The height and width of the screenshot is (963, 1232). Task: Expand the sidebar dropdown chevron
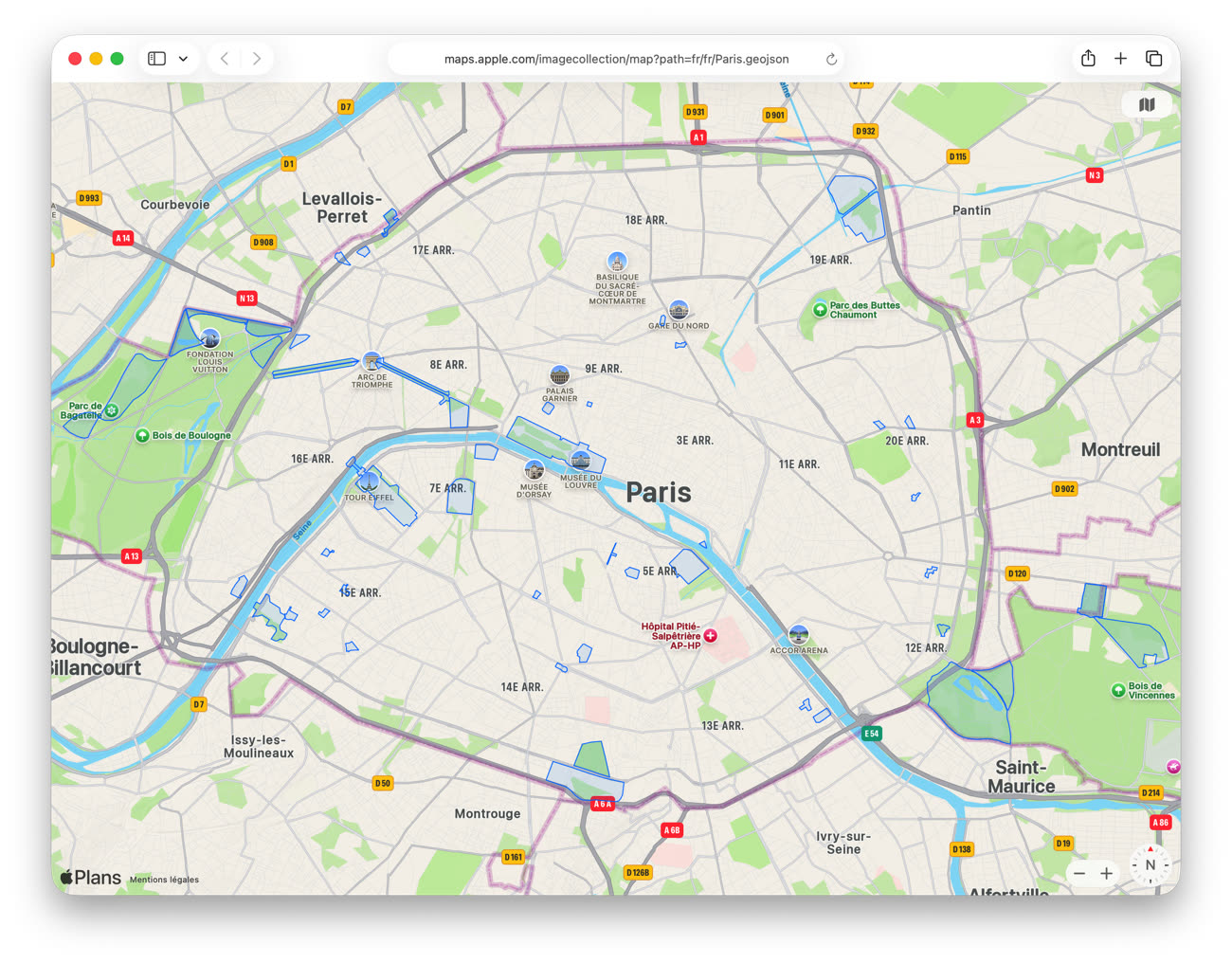183,59
